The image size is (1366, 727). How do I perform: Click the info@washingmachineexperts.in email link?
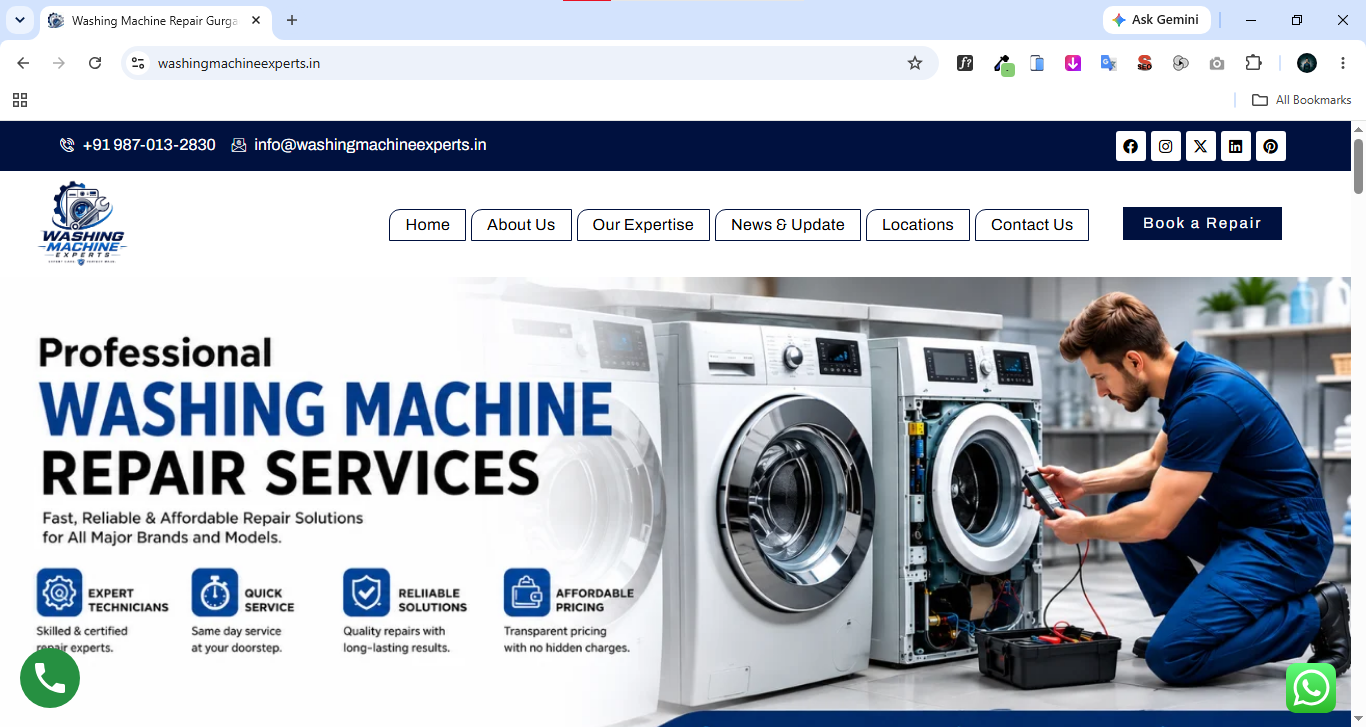tap(370, 145)
